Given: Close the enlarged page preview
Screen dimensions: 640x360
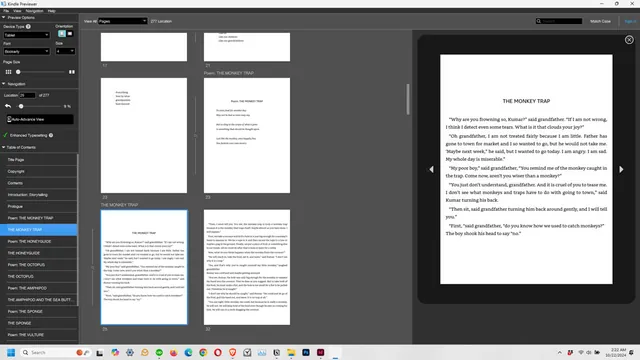Looking at the screenshot, I should point(629,40).
